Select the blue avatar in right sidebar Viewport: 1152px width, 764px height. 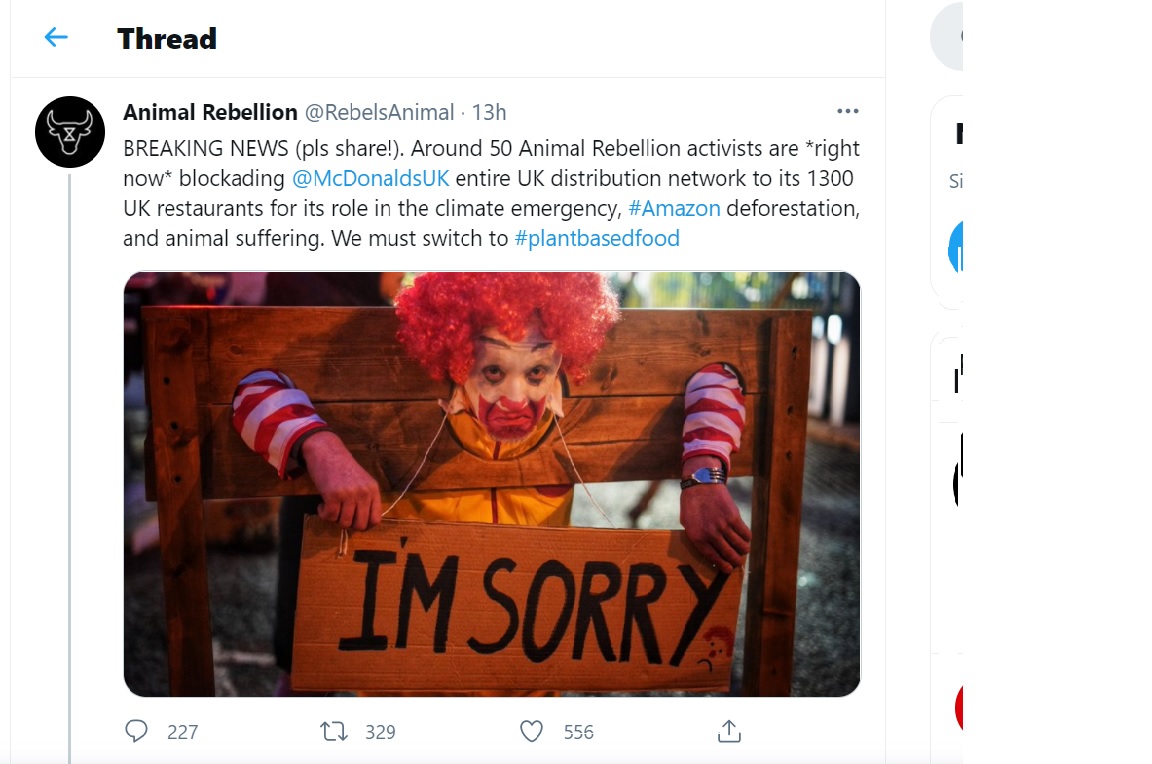955,247
